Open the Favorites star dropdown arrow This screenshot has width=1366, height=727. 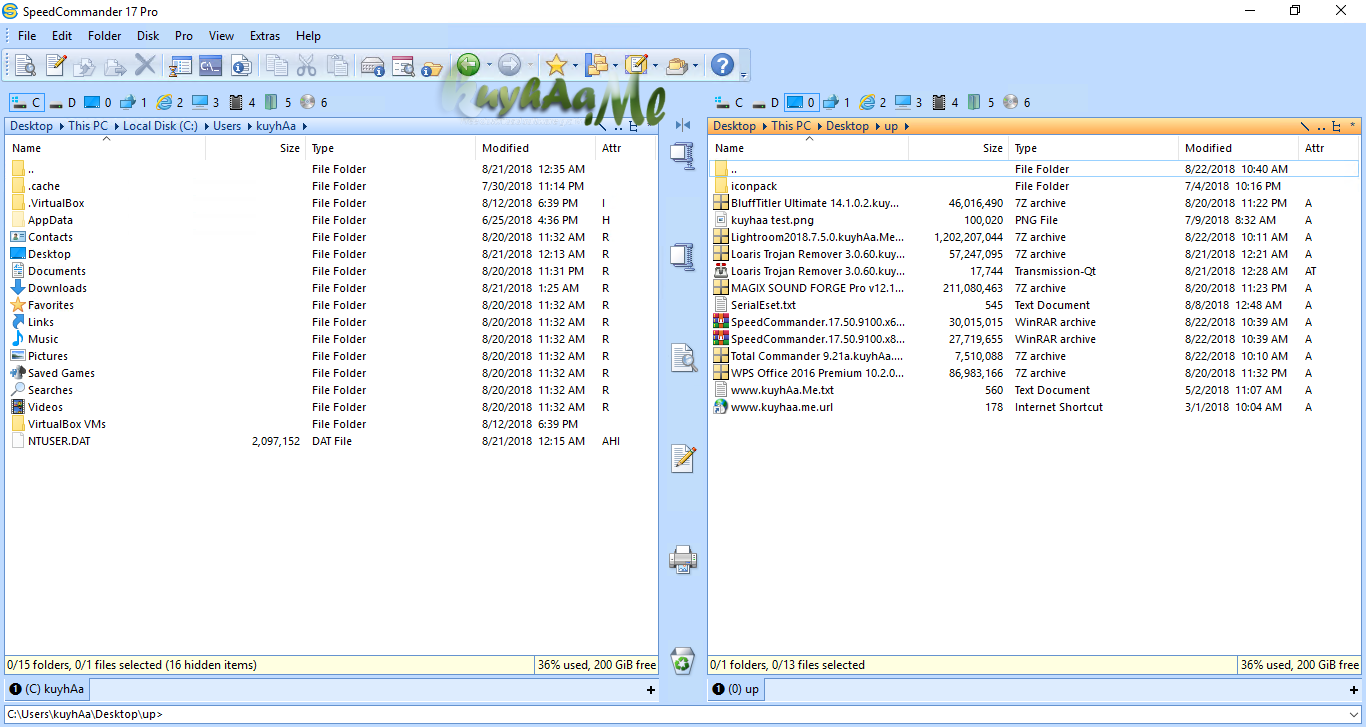point(575,66)
